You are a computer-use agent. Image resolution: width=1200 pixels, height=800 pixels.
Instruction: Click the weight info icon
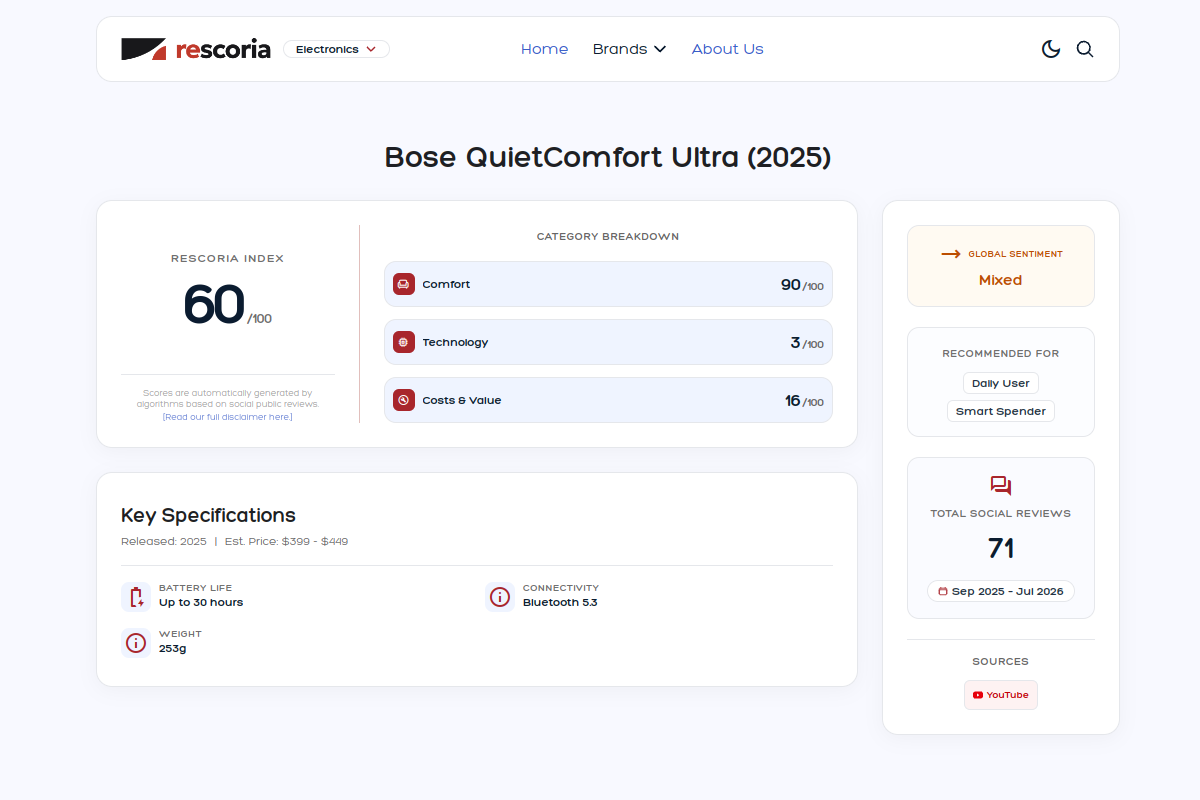click(x=136, y=643)
